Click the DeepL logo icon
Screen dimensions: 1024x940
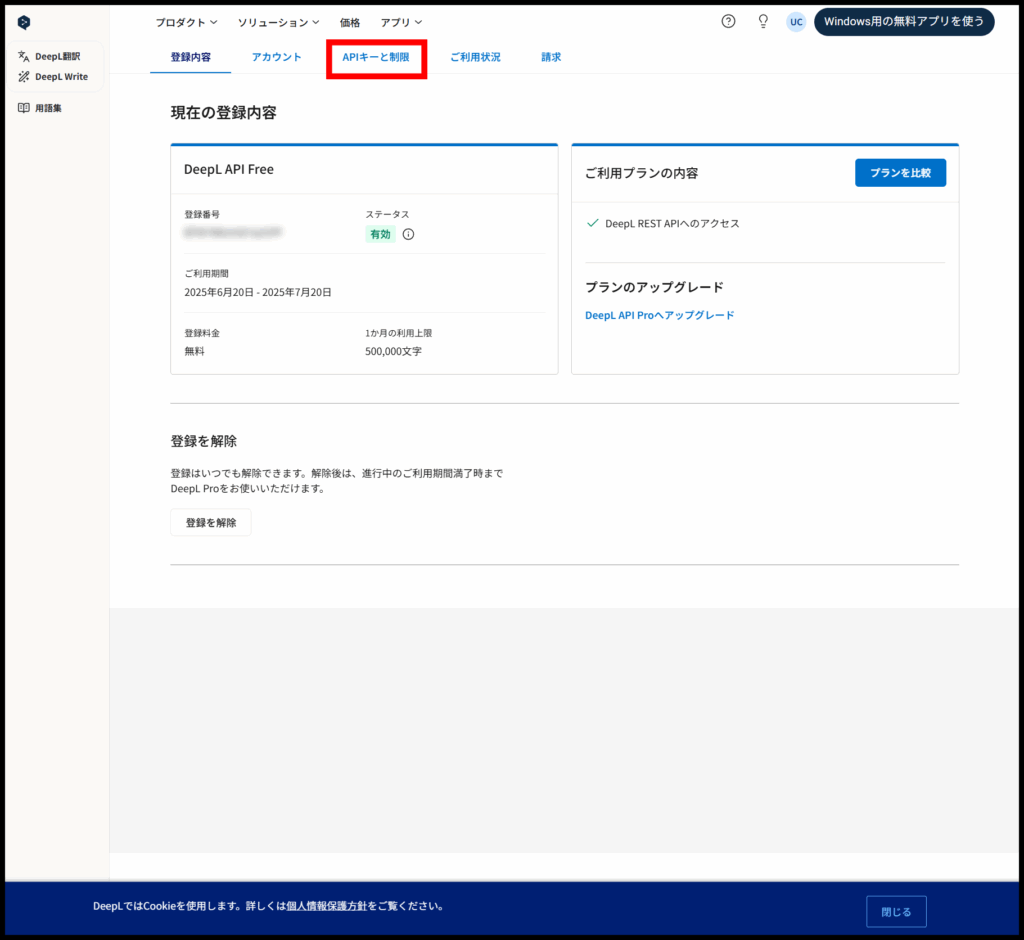coord(24,22)
